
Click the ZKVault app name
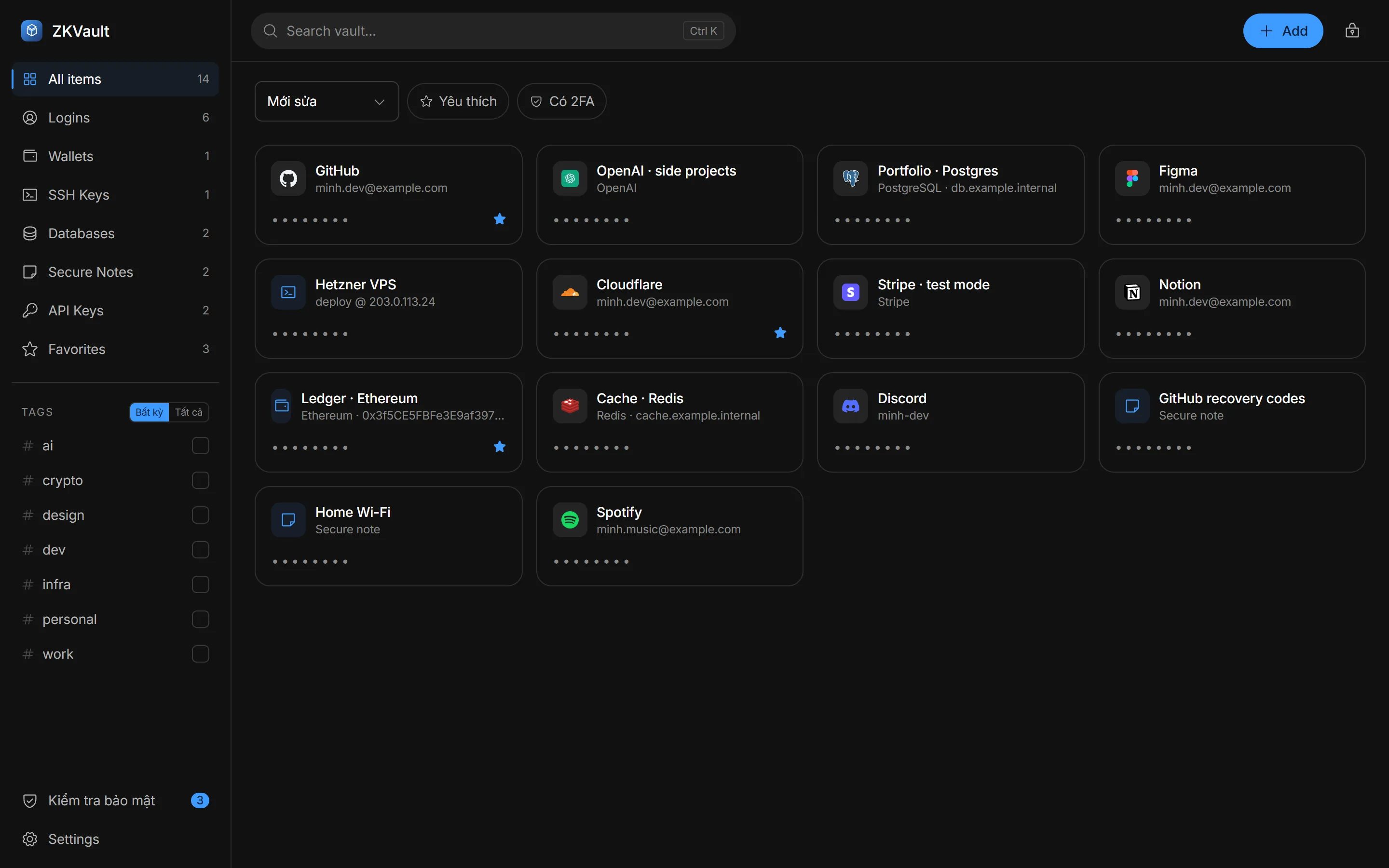81,31
